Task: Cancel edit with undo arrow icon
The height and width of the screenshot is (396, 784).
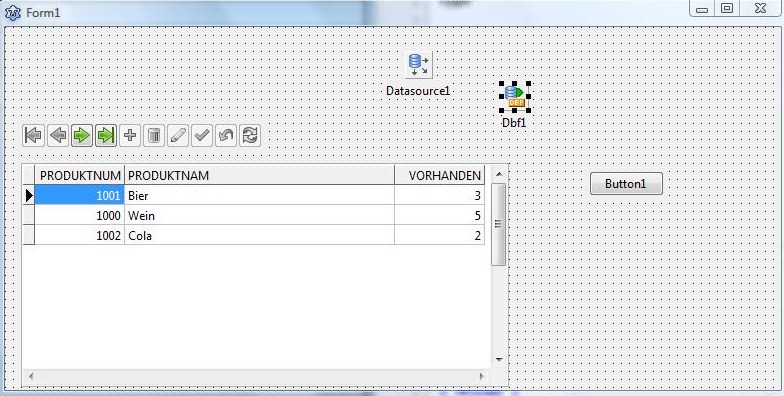Action: pos(226,136)
